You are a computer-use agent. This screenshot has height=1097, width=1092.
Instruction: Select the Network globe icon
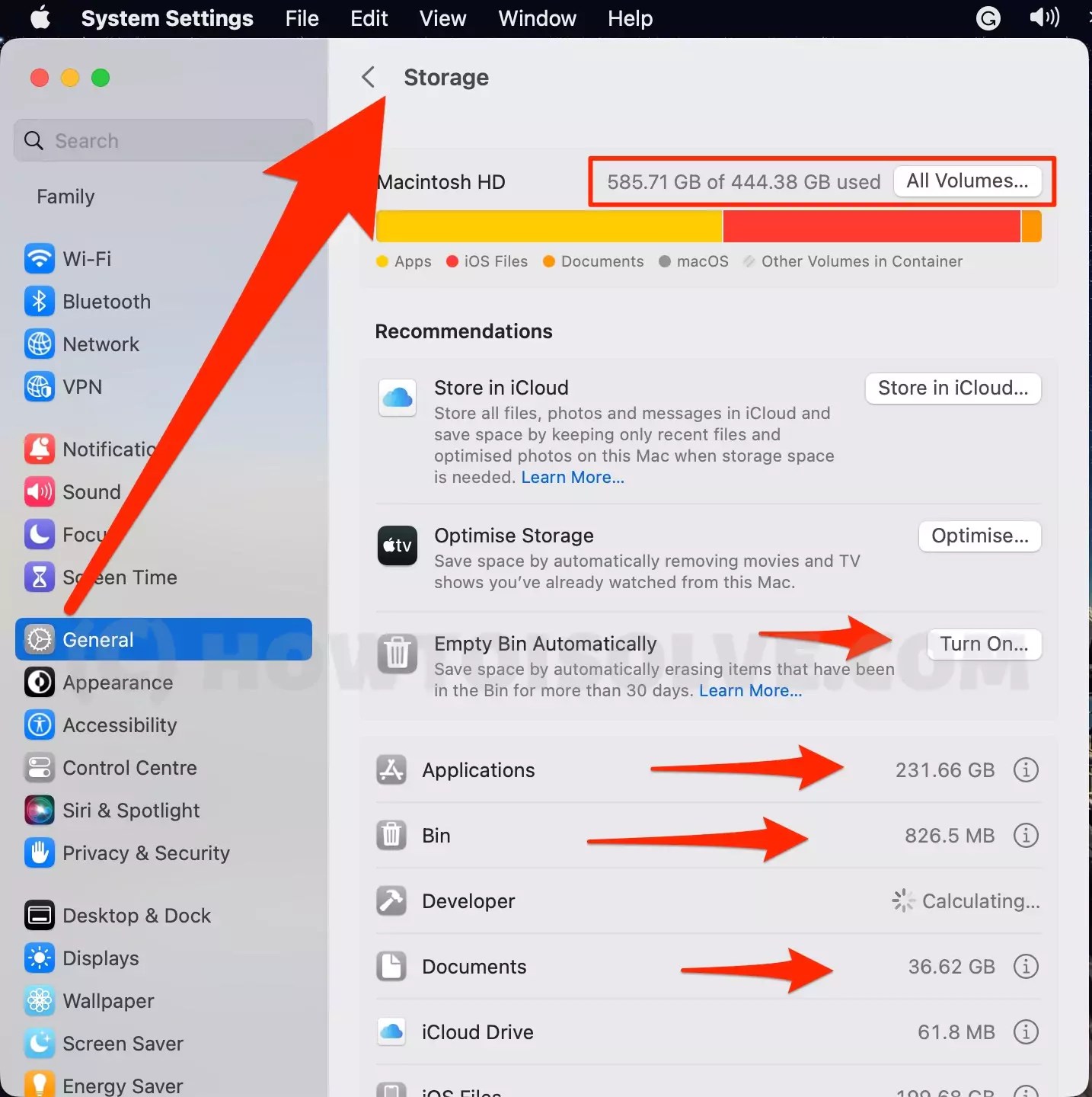39,344
